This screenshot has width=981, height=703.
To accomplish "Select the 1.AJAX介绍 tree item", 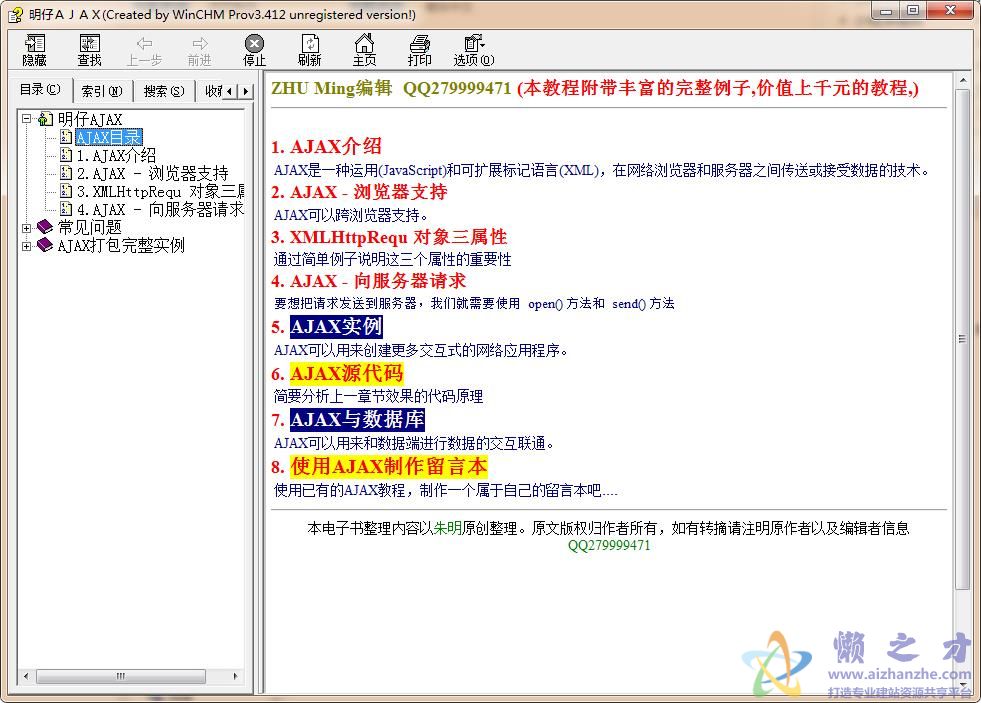I will [114, 154].
